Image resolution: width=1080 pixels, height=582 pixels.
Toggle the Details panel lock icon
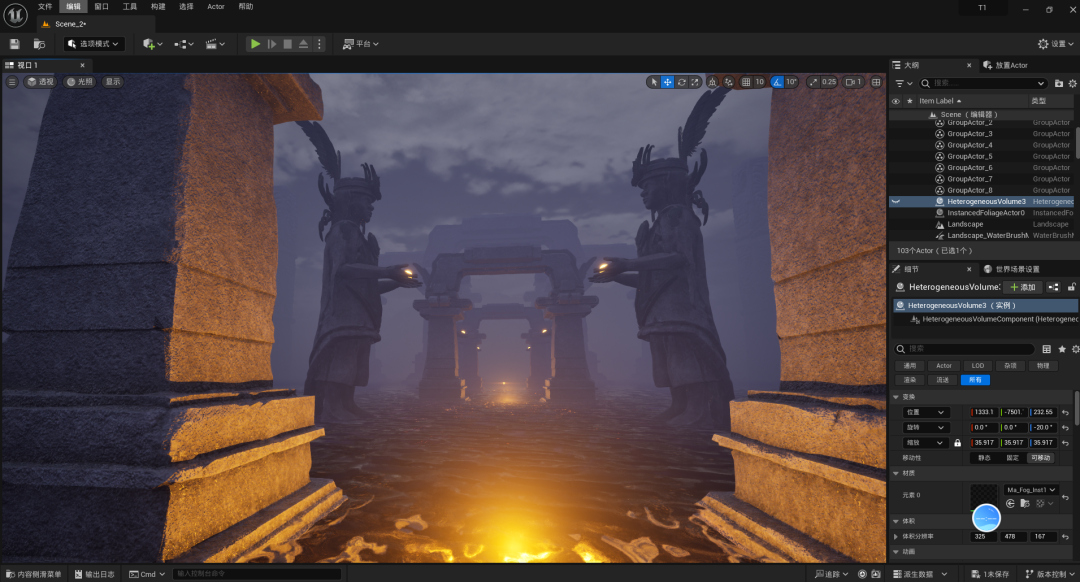[1072, 287]
